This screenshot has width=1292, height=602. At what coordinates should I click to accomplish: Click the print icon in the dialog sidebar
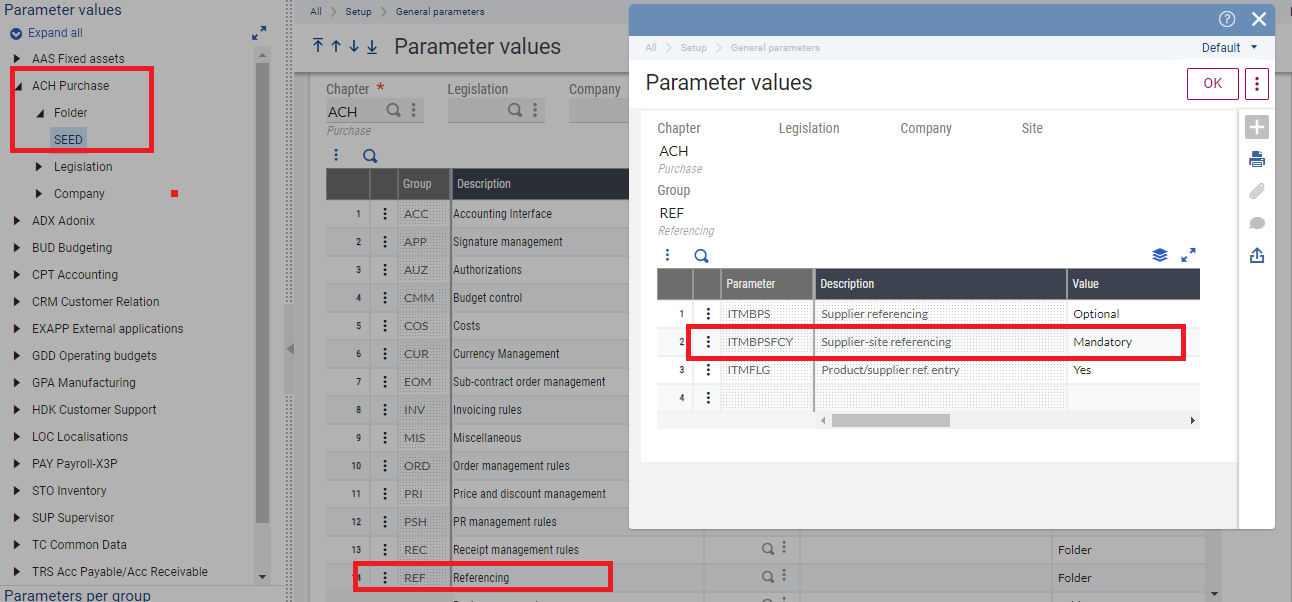pos(1256,159)
